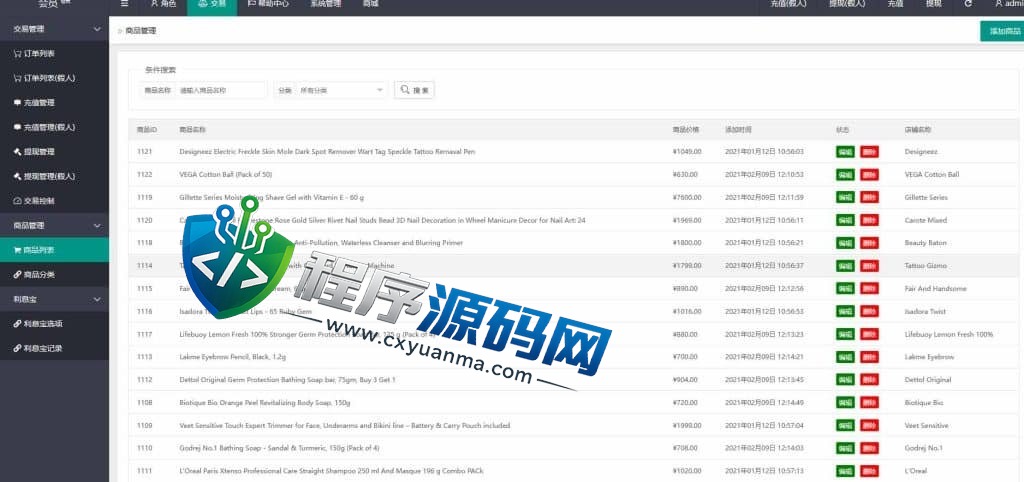Click the 商品管理 breadcrumb text
Viewport: 1024px width, 482px height.
pyautogui.click(x=140, y=31)
